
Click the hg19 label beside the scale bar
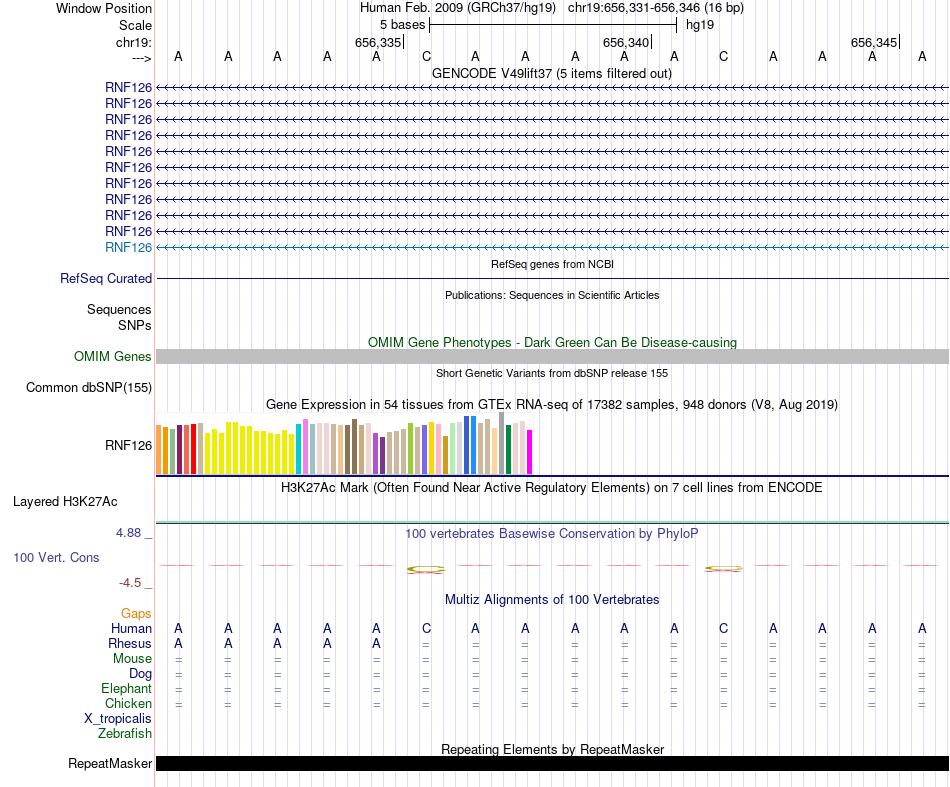coord(700,25)
